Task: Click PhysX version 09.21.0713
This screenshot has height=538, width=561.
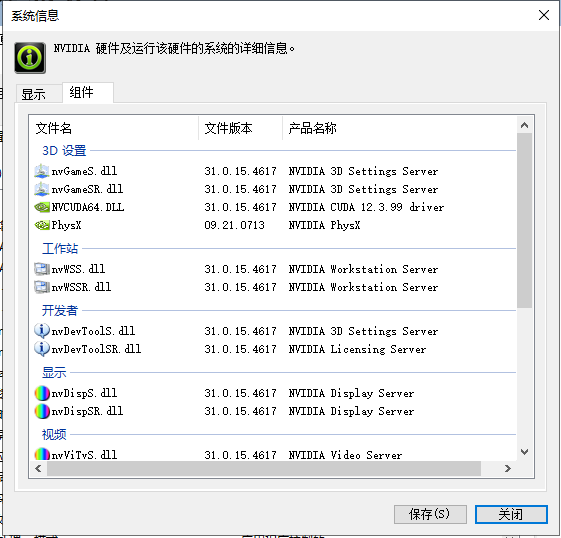Action: pyautogui.click(x=234, y=225)
